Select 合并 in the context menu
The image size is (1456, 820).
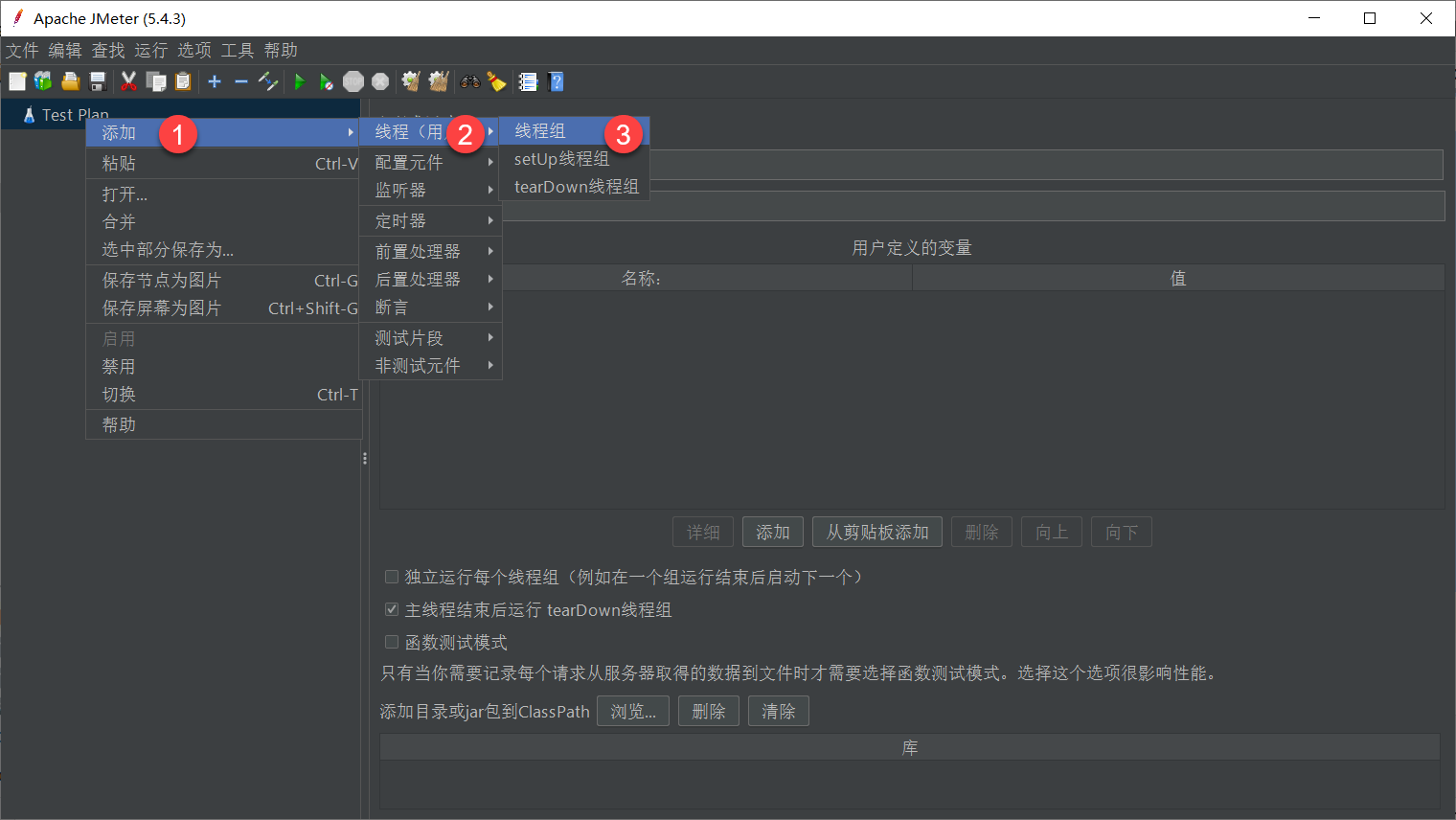click(x=223, y=221)
